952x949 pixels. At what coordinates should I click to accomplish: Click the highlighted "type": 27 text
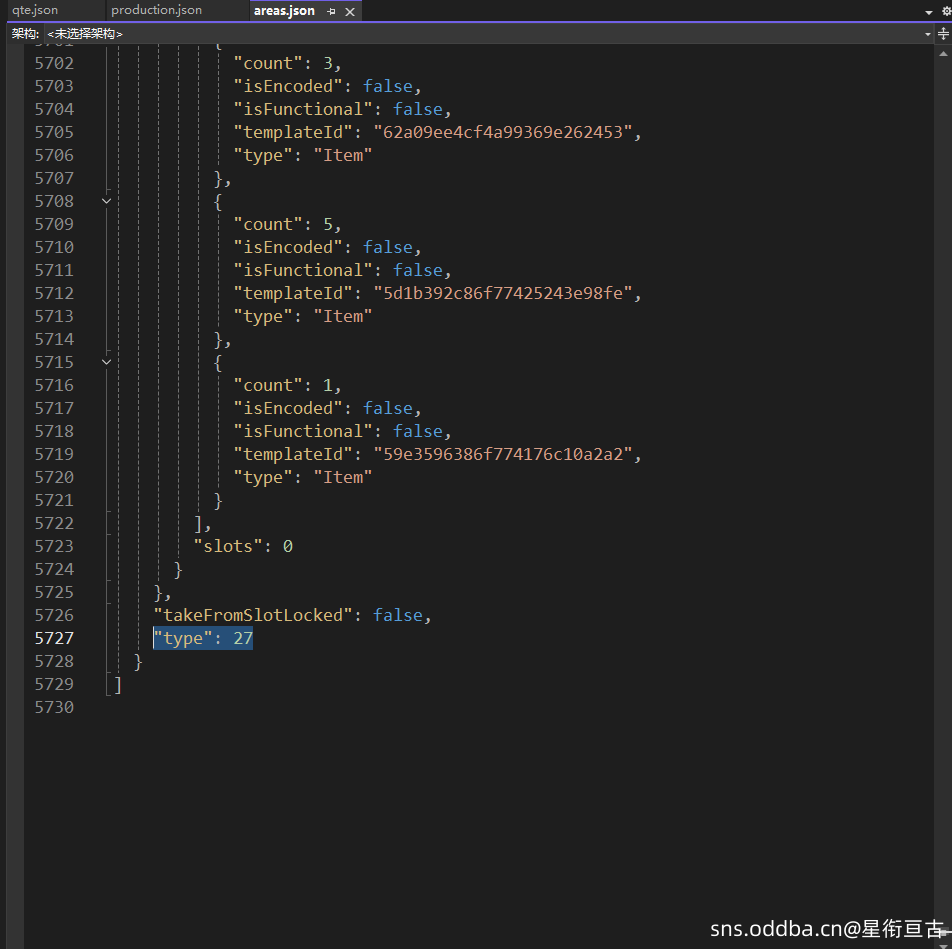(203, 638)
